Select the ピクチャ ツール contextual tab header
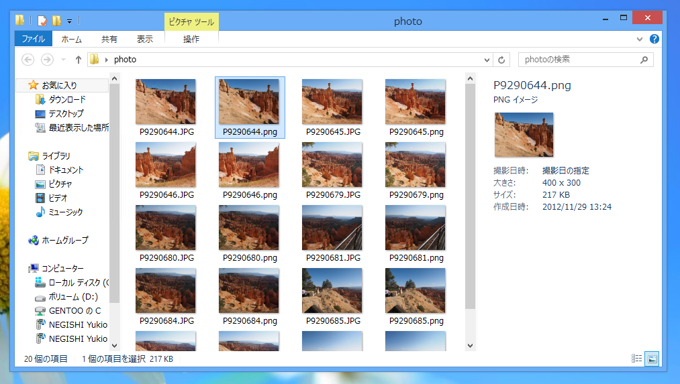 coord(191,22)
